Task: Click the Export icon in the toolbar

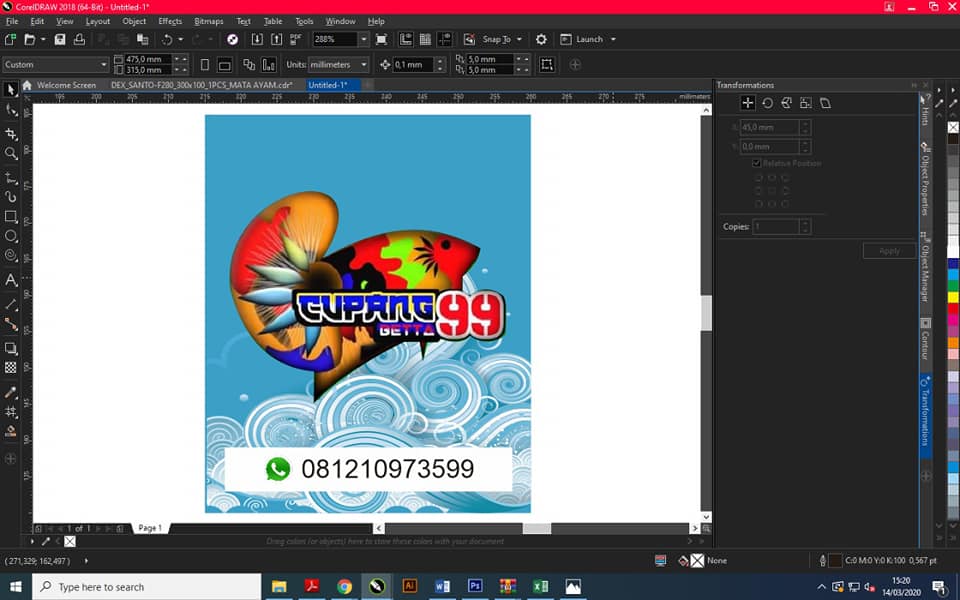Action: pos(277,39)
